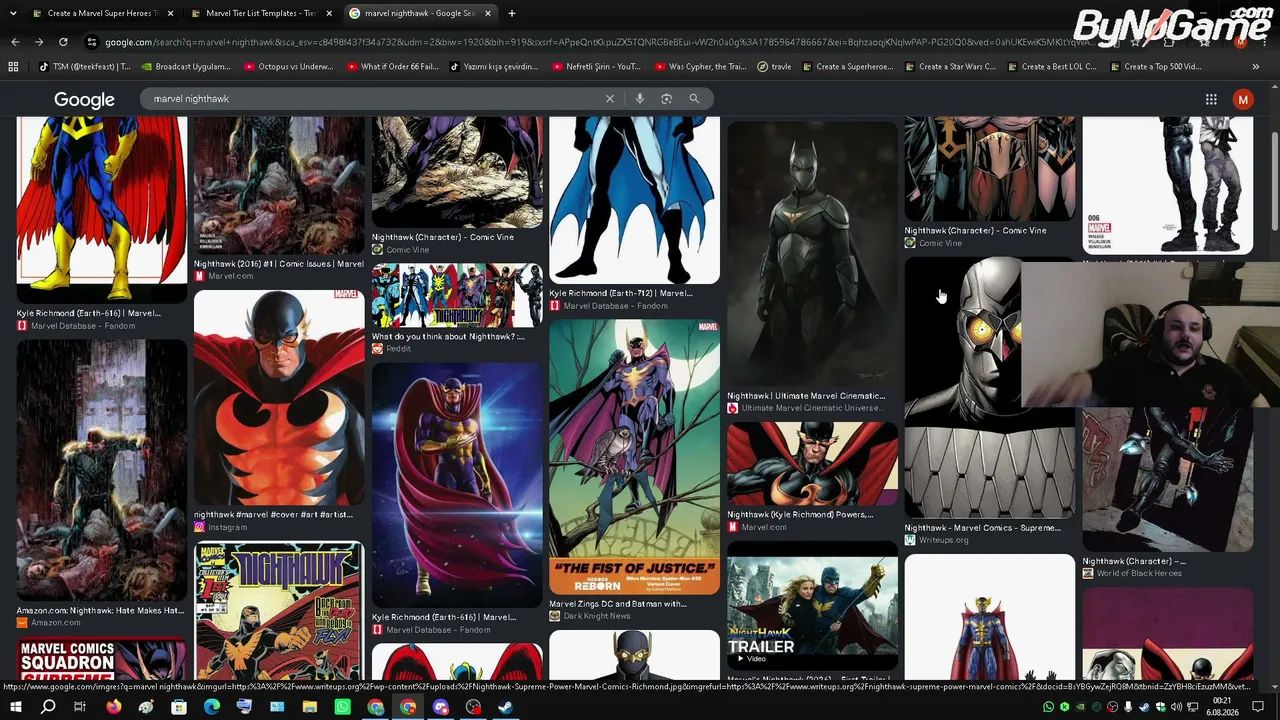Open the yellow-booted Kyle Richmond Earth-616 image
The image size is (1280, 720).
pyautogui.click(x=101, y=210)
